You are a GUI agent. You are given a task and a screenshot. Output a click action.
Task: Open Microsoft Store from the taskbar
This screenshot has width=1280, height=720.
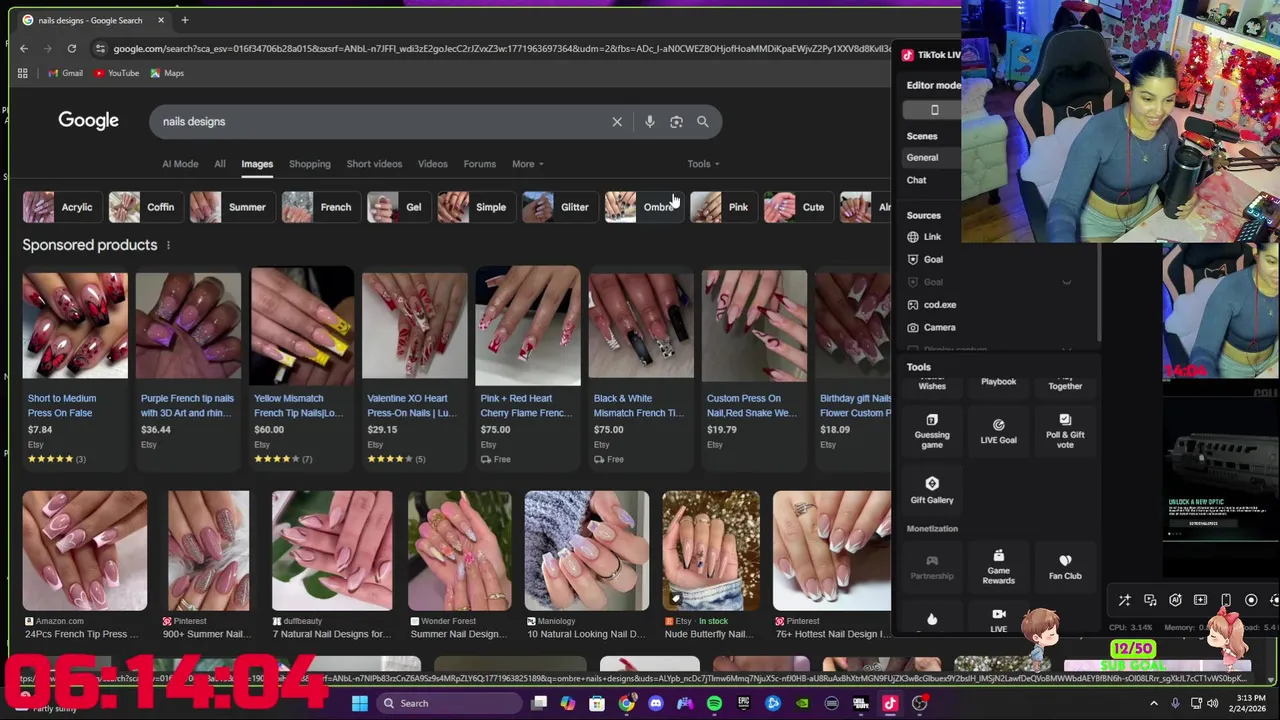[597, 703]
